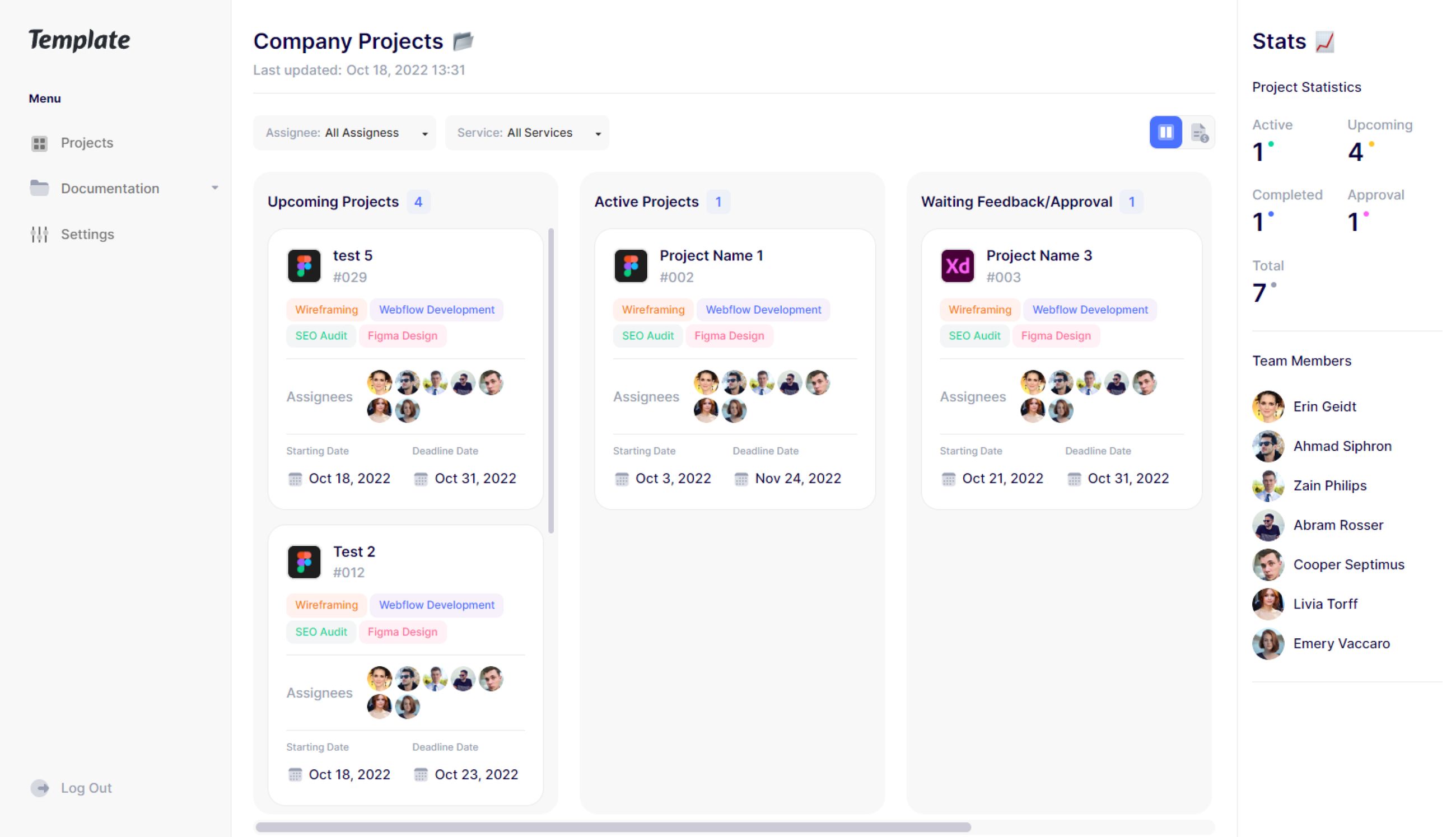Click the calendar icon next to Oct 18, 2022
This screenshot has width=1456, height=837.
(296, 478)
